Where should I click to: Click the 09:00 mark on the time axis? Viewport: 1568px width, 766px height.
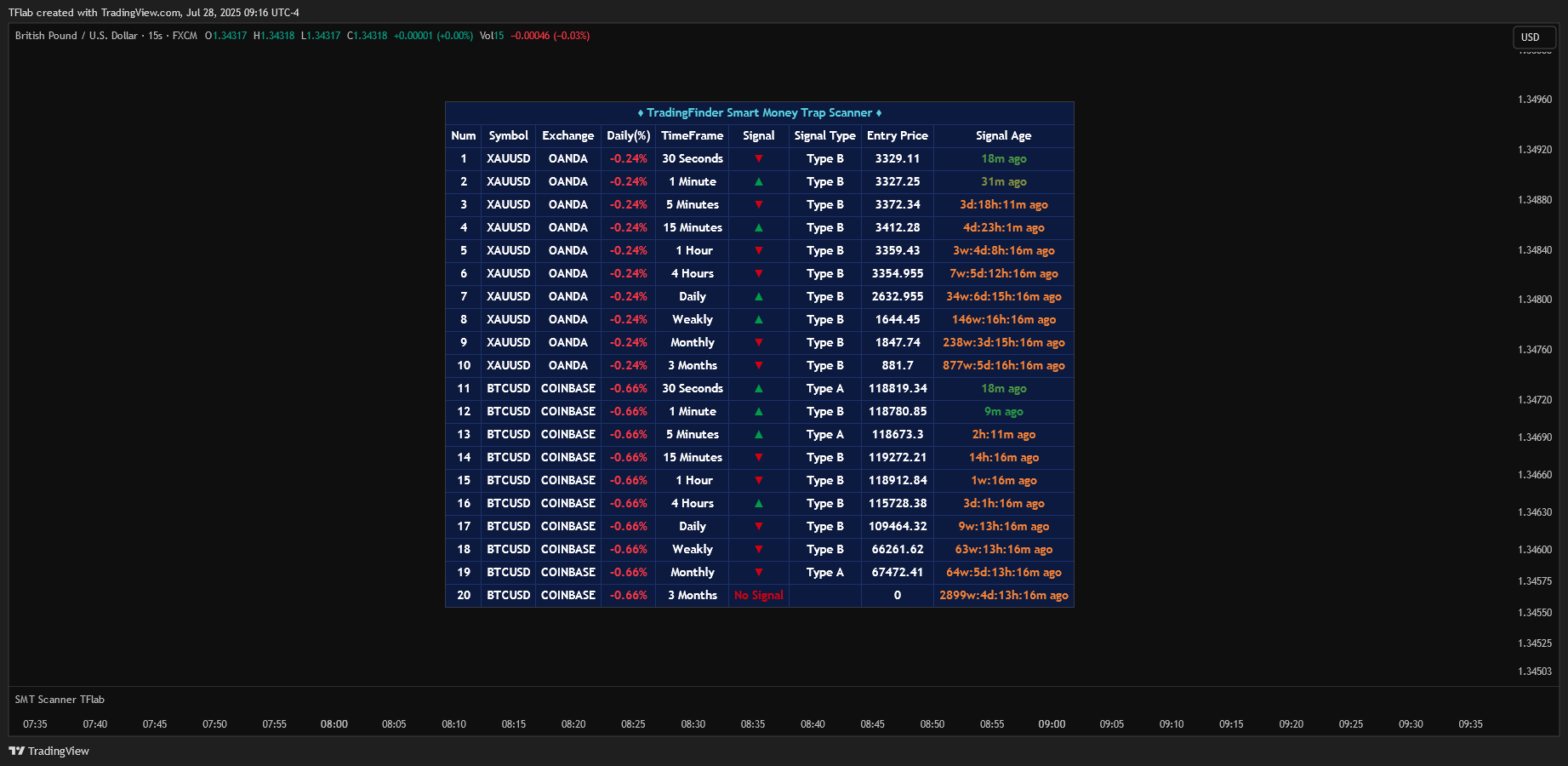(1052, 724)
